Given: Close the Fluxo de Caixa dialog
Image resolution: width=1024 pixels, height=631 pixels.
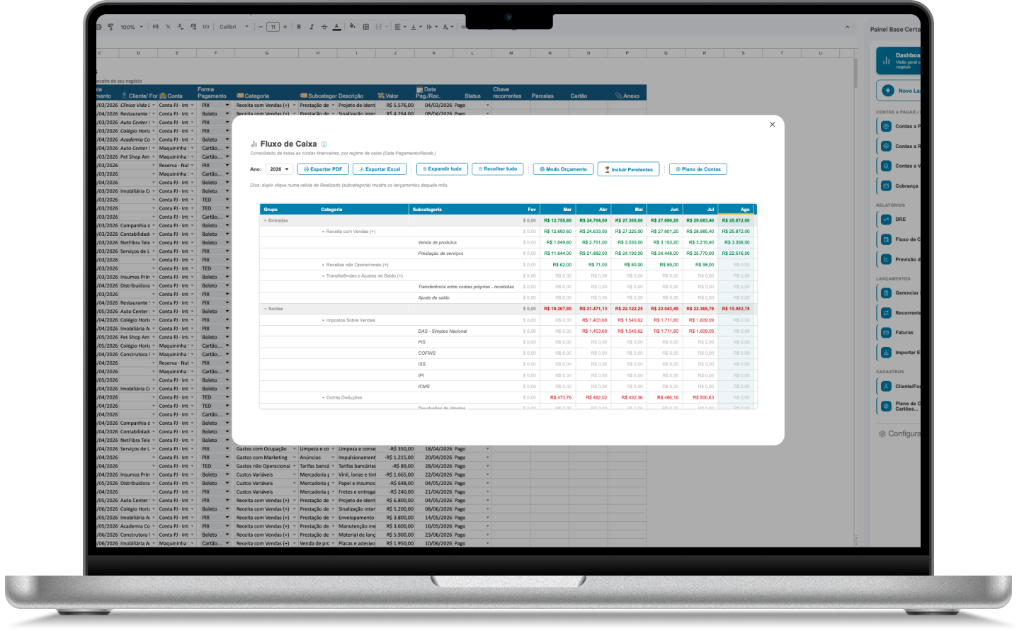Looking at the screenshot, I should 772,124.
